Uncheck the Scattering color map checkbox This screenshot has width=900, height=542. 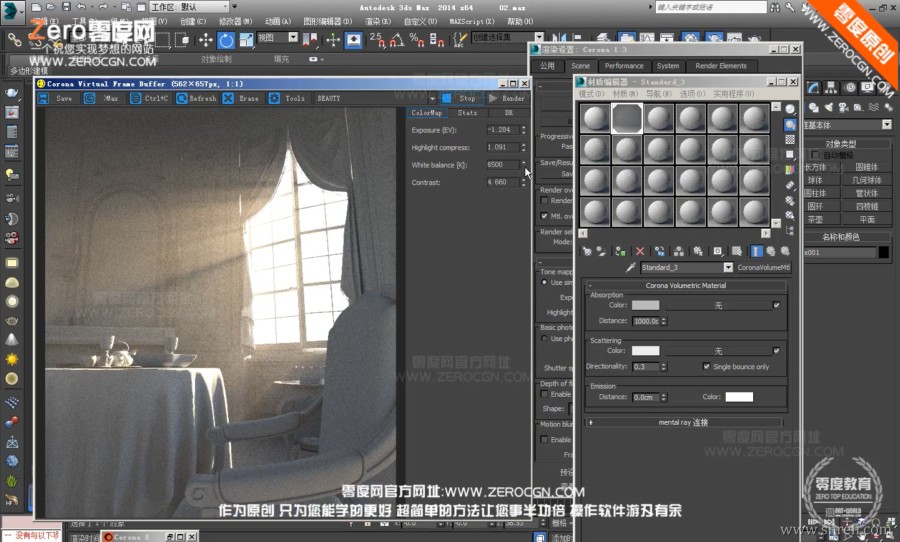(x=777, y=351)
